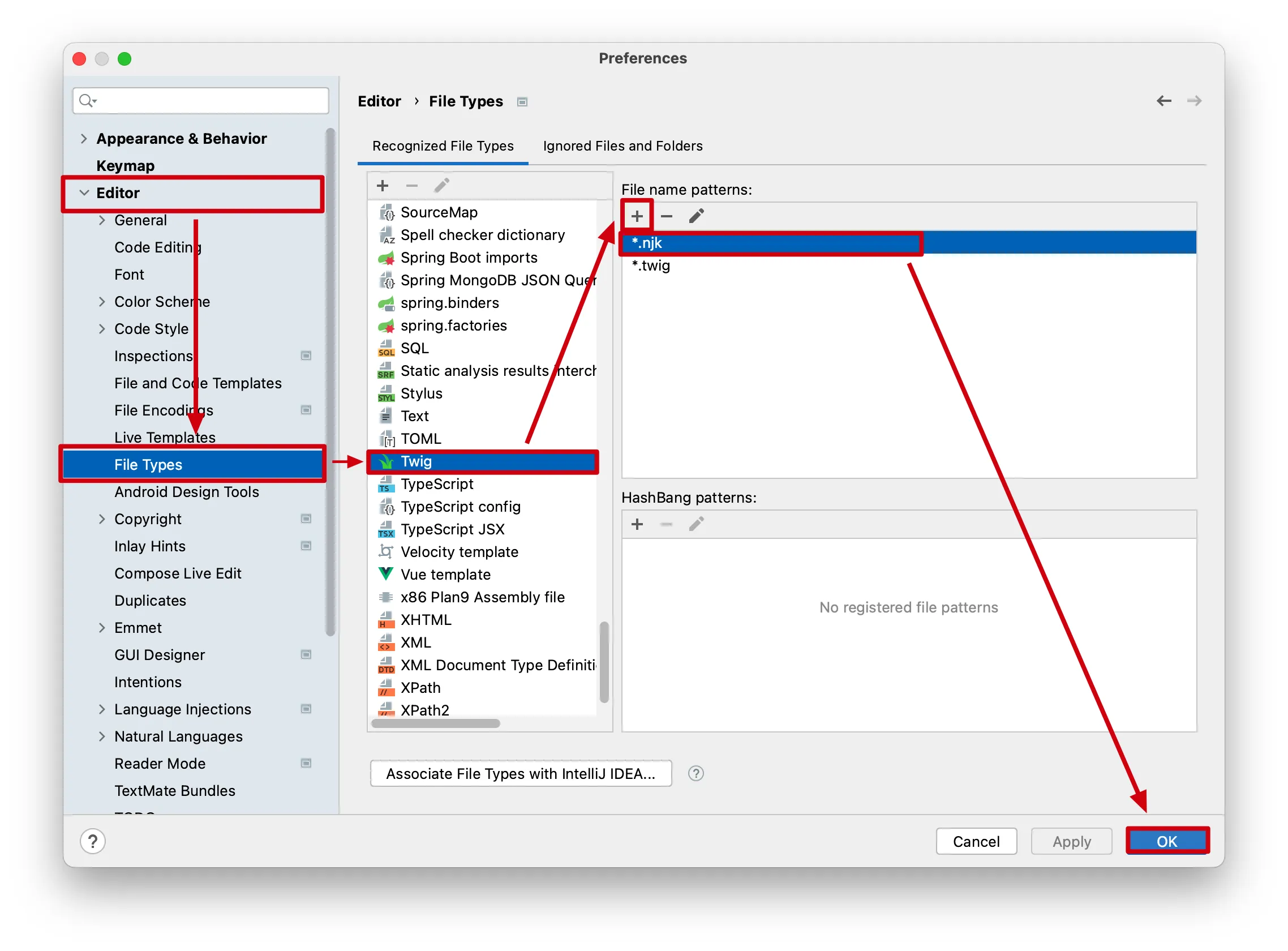Select the *.njk file name pattern
The width and height of the screenshot is (1288, 951).
coord(909,243)
